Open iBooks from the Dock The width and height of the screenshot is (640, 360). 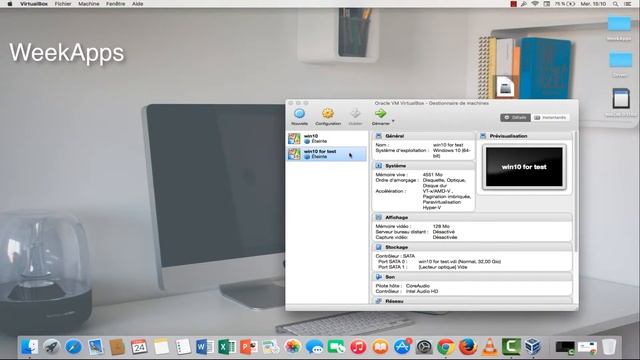coord(380,347)
